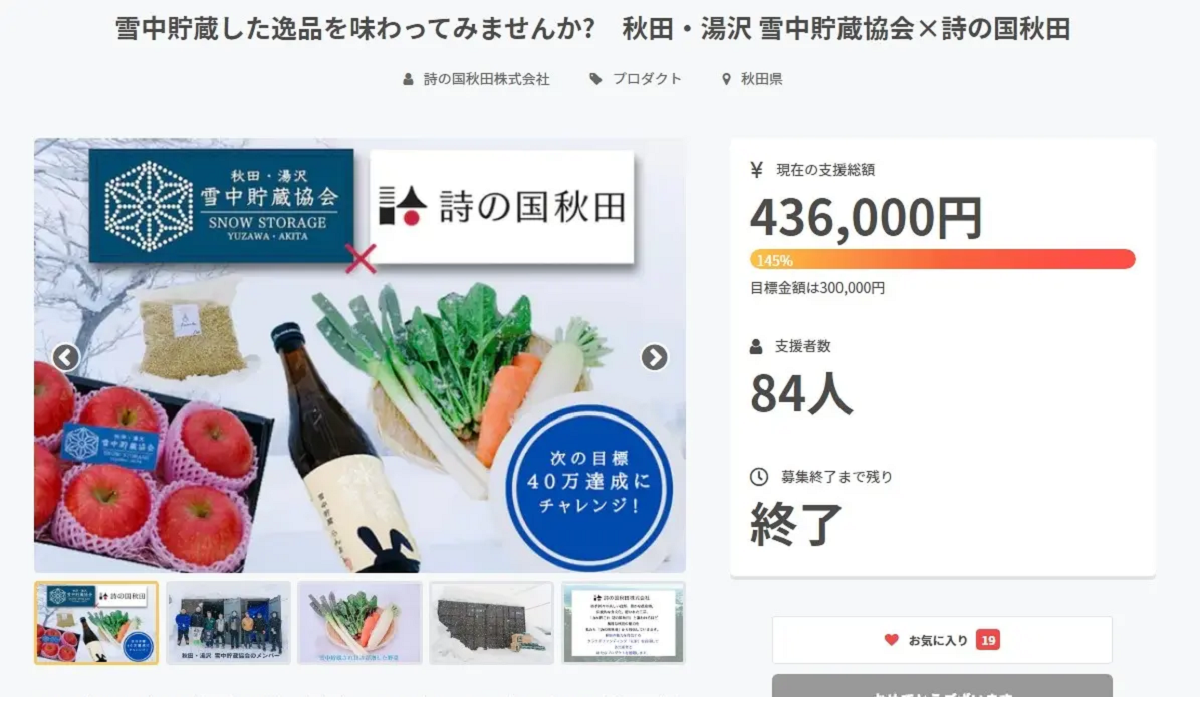This screenshot has height=701, width=1200.
Task: Click the tag icon beside プロダクト
Action: [x=596, y=79]
